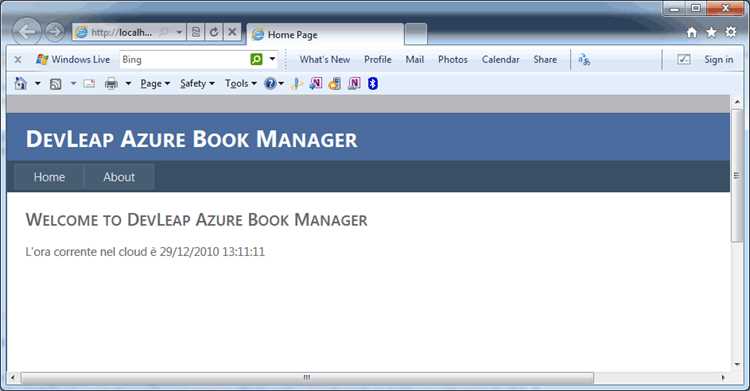Click the text L'ora corrente nel cloud
The height and width of the screenshot is (391, 750).
click(x=86, y=252)
